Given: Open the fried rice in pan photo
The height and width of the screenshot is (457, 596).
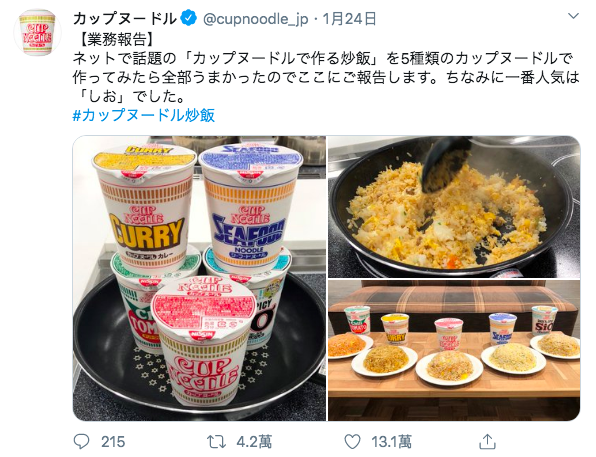Looking at the screenshot, I should (454, 207).
